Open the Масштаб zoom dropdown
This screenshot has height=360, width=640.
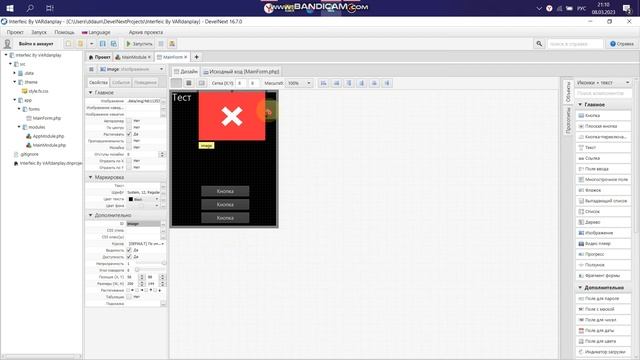point(299,83)
